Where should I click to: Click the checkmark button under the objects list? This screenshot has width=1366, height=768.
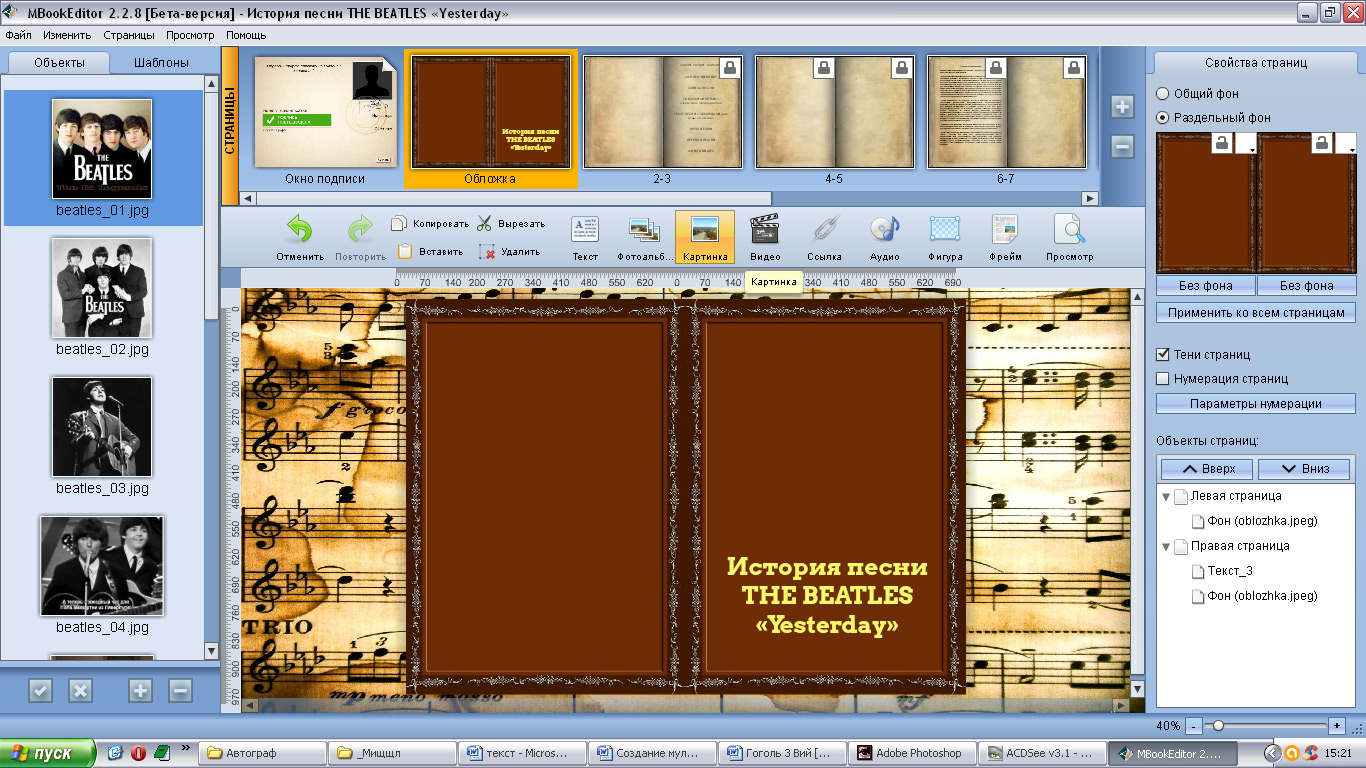[40, 690]
